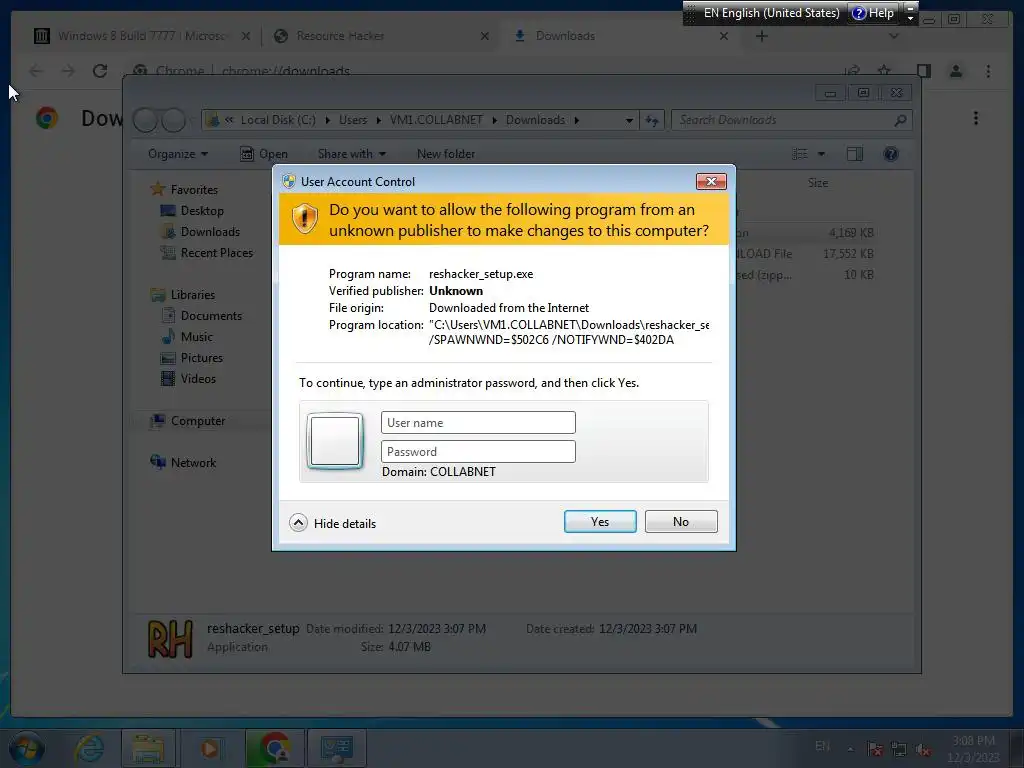This screenshot has height=768, width=1024.
Task: Select Desktop in Favorites list
Action: point(202,211)
